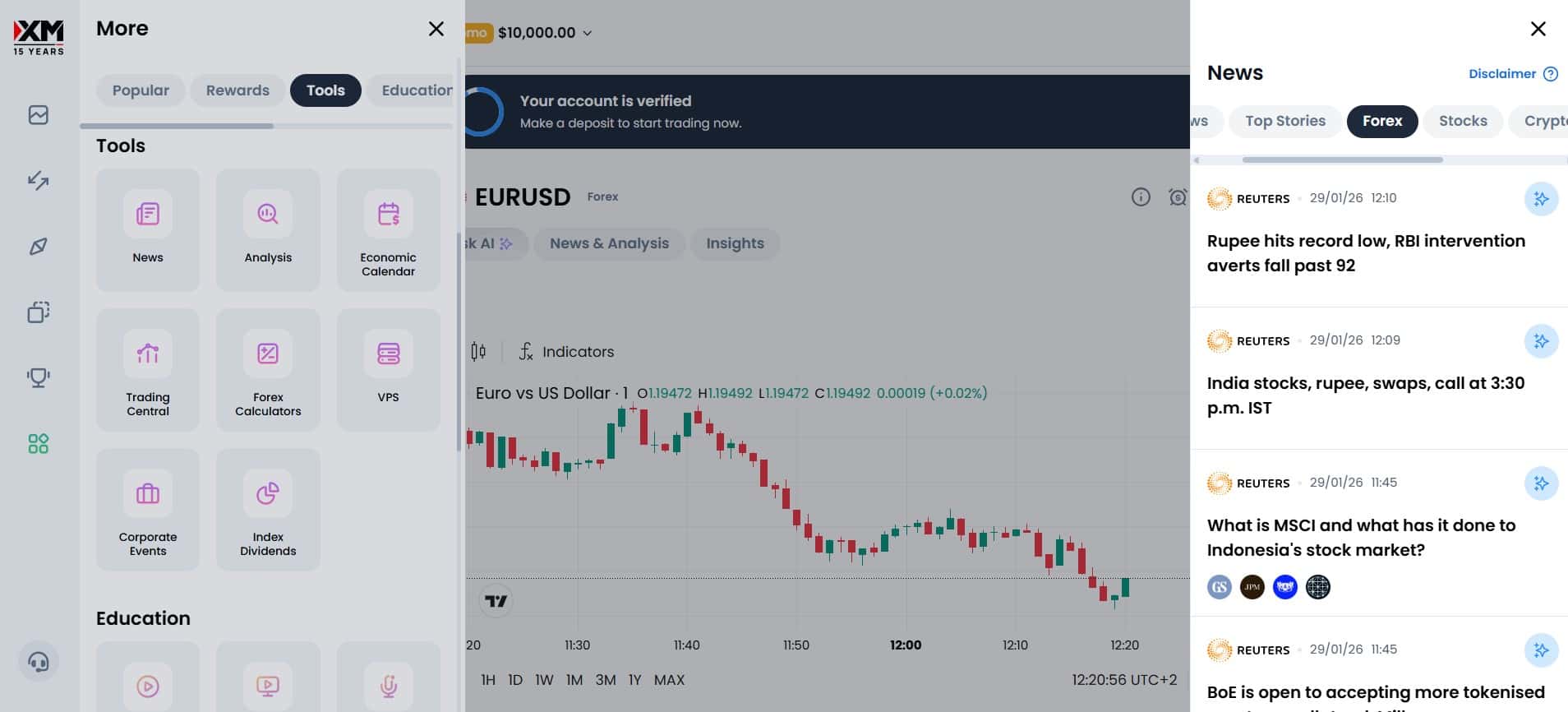Open the Economic Calendar tool
The height and width of the screenshot is (712, 1568).
coord(388,230)
